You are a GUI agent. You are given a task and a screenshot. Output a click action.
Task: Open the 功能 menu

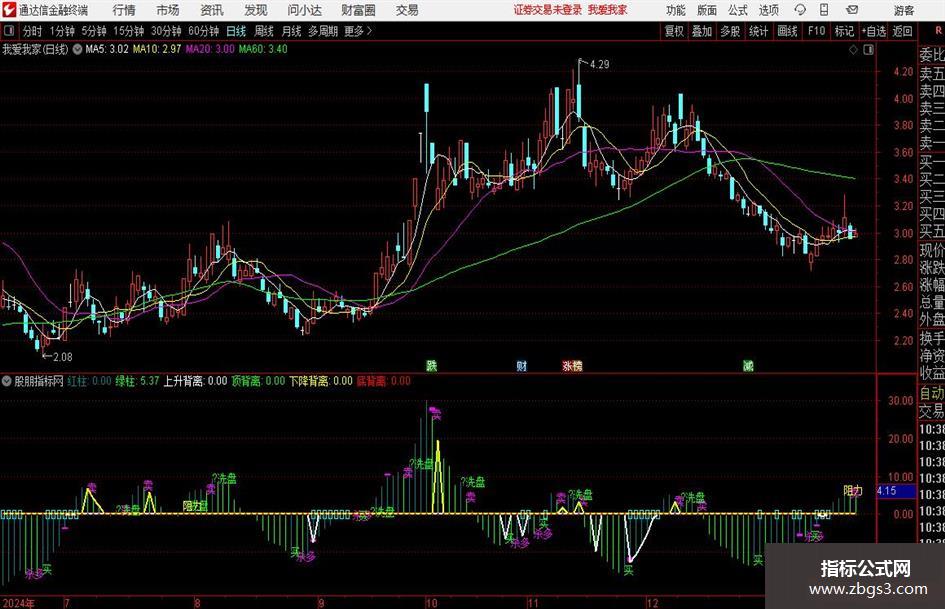[x=675, y=10]
